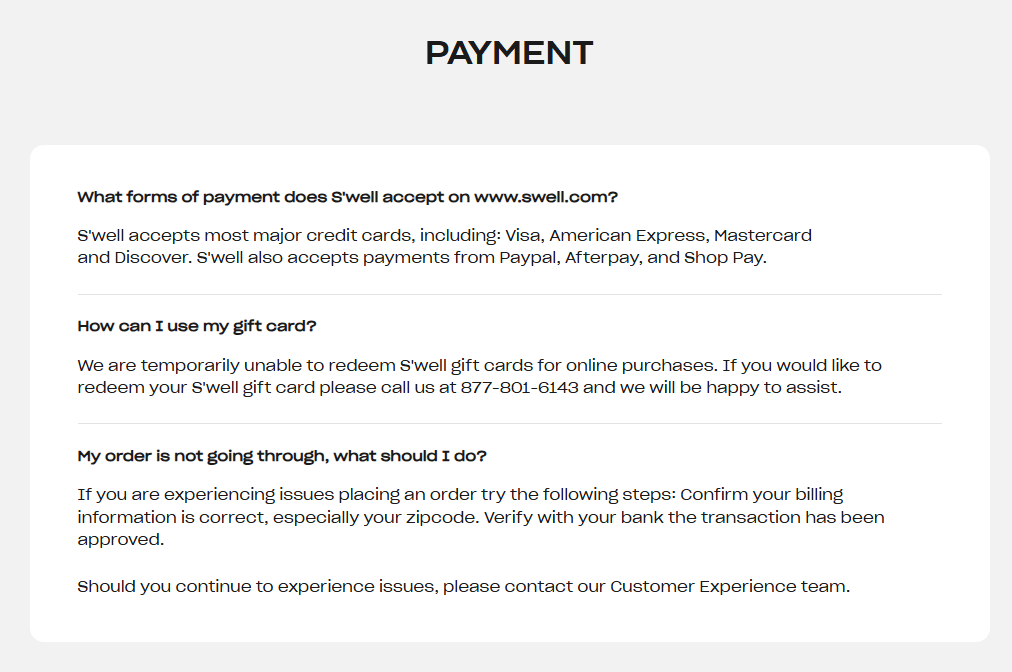
Task: Click the PAYMENT page heading
Action: pos(509,53)
